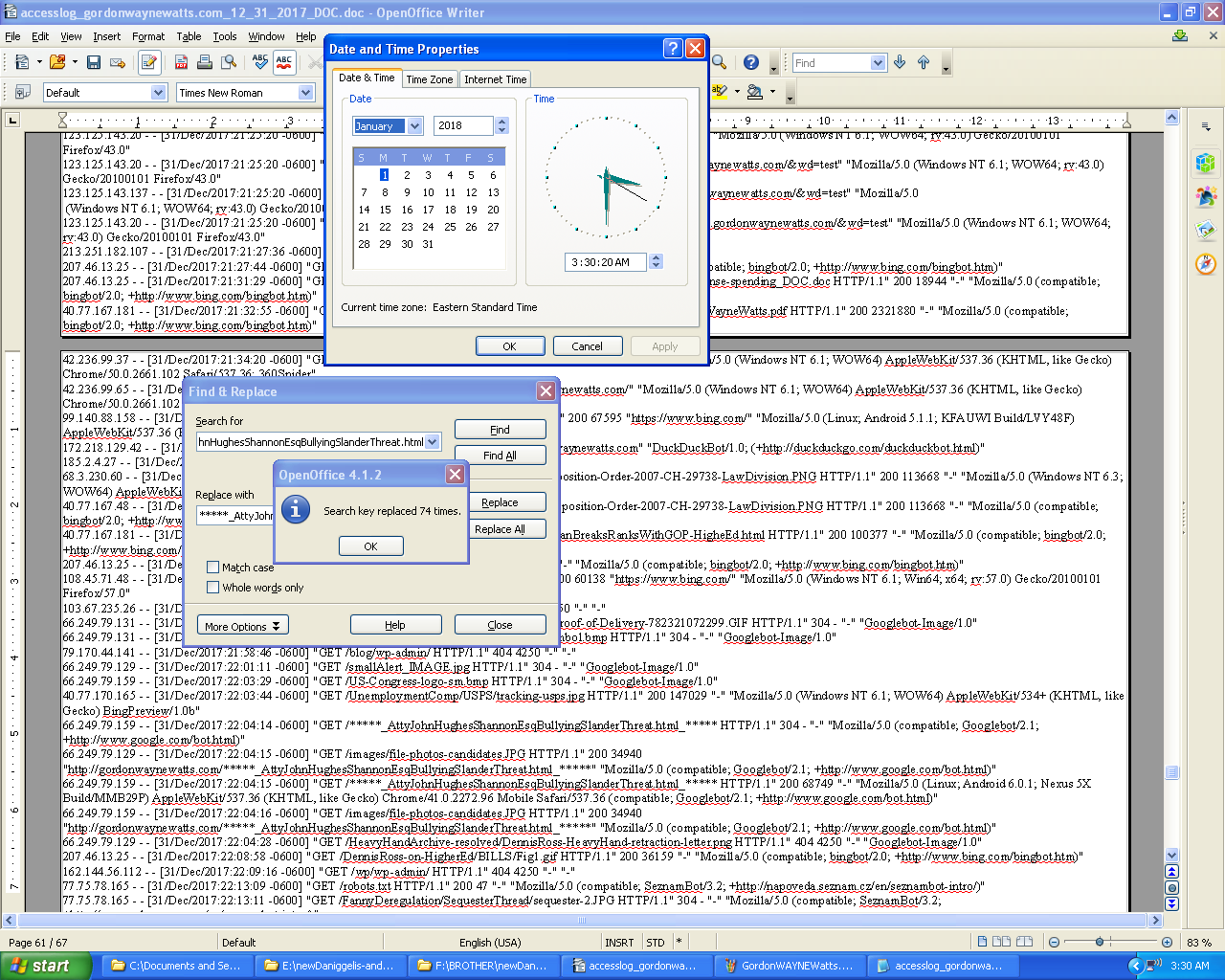The width and height of the screenshot is (1225, 980).
Task: Click the Replace All button
Action: click(500, 529)
